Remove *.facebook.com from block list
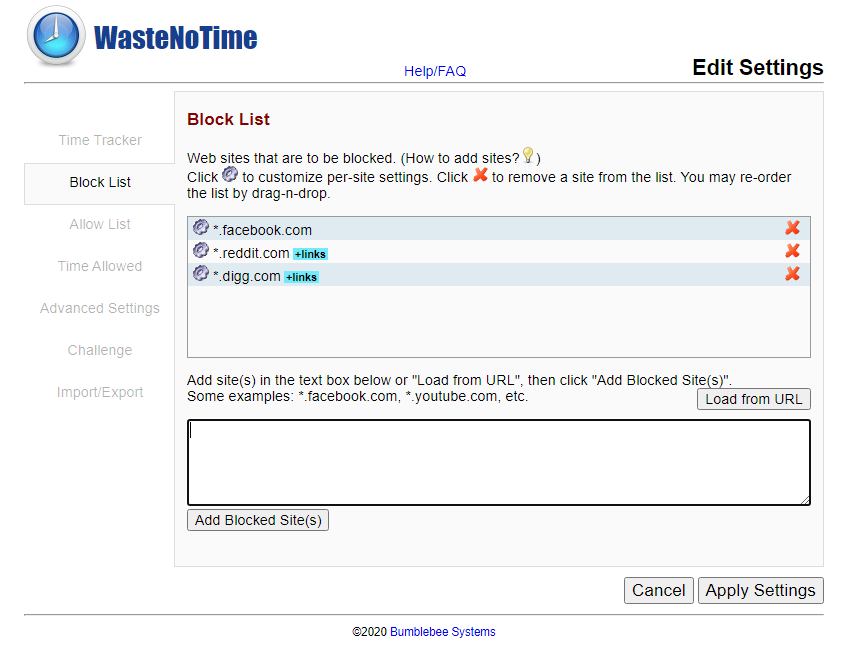The height and width of the screenshot is (657, 843). point(792,228)
